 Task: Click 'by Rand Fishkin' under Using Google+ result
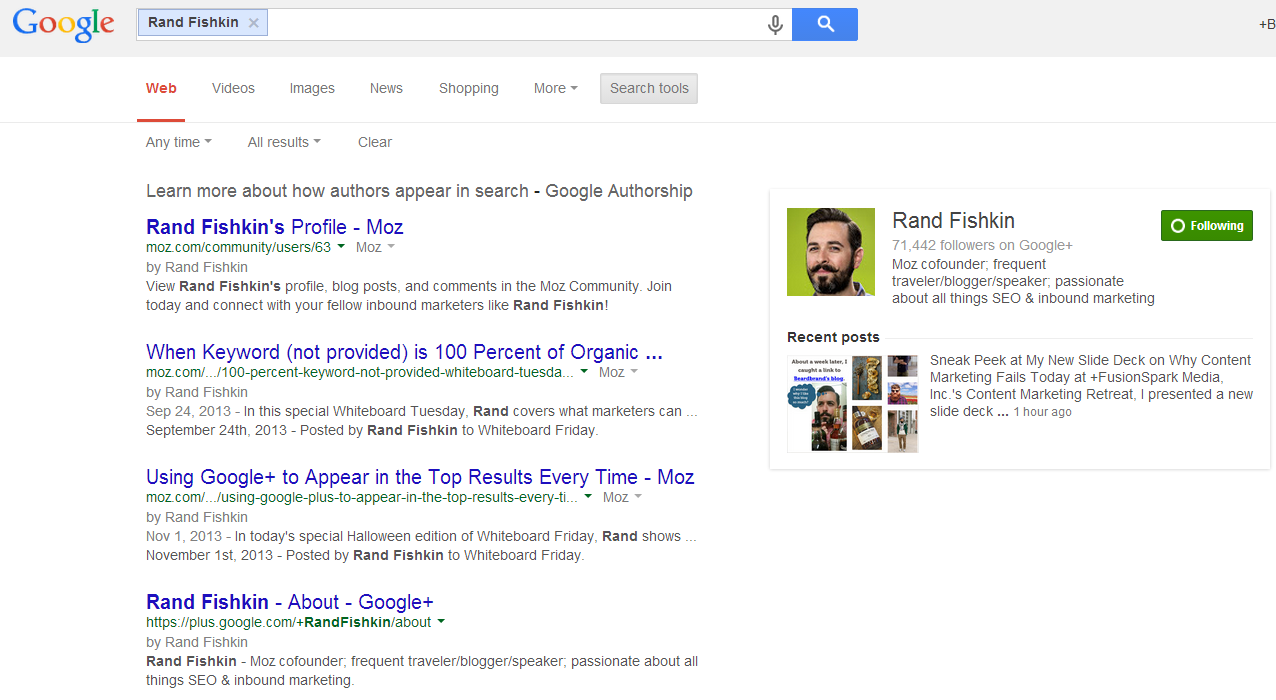pos(197,517)
